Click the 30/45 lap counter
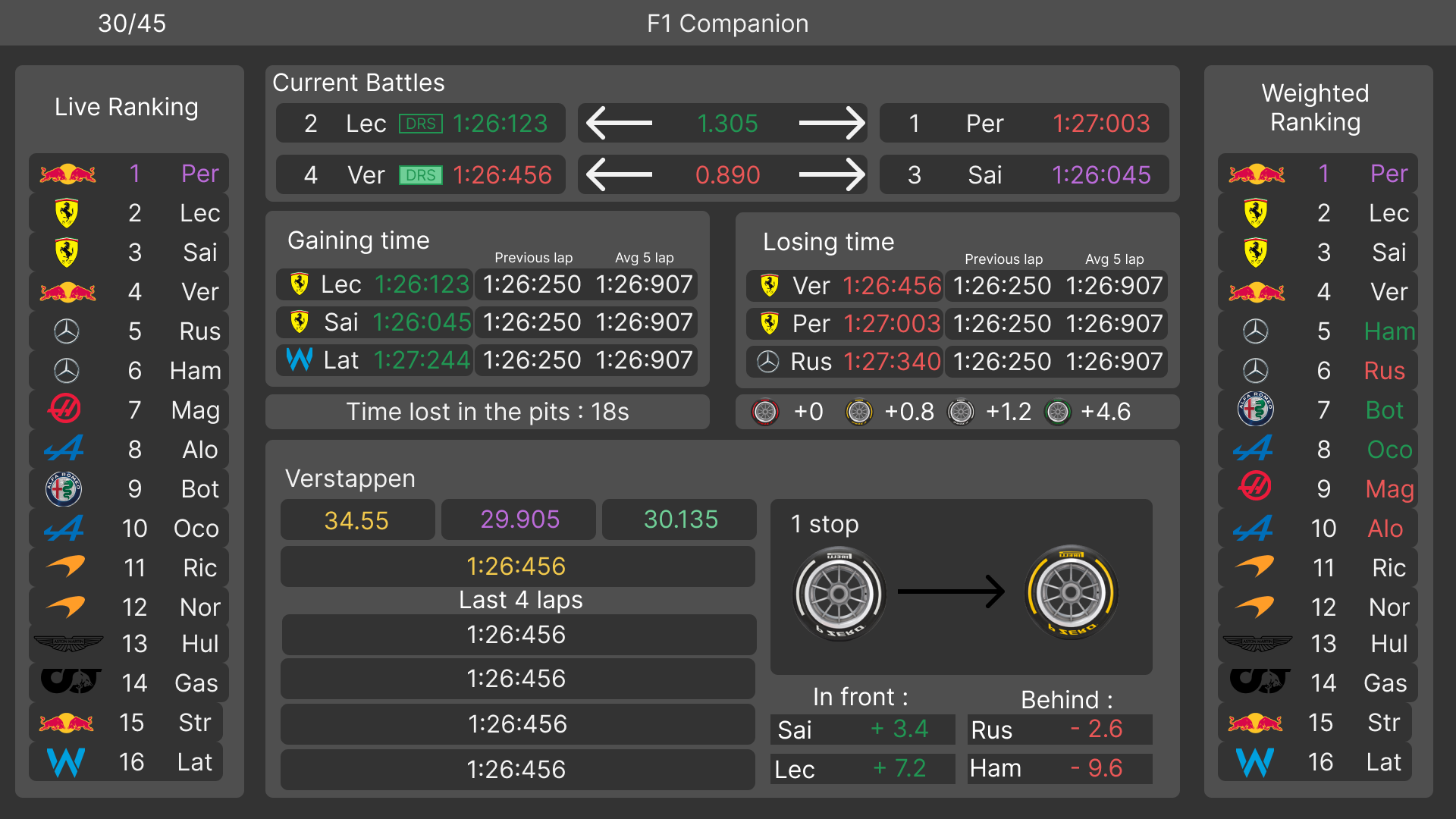 click(132, 24)
